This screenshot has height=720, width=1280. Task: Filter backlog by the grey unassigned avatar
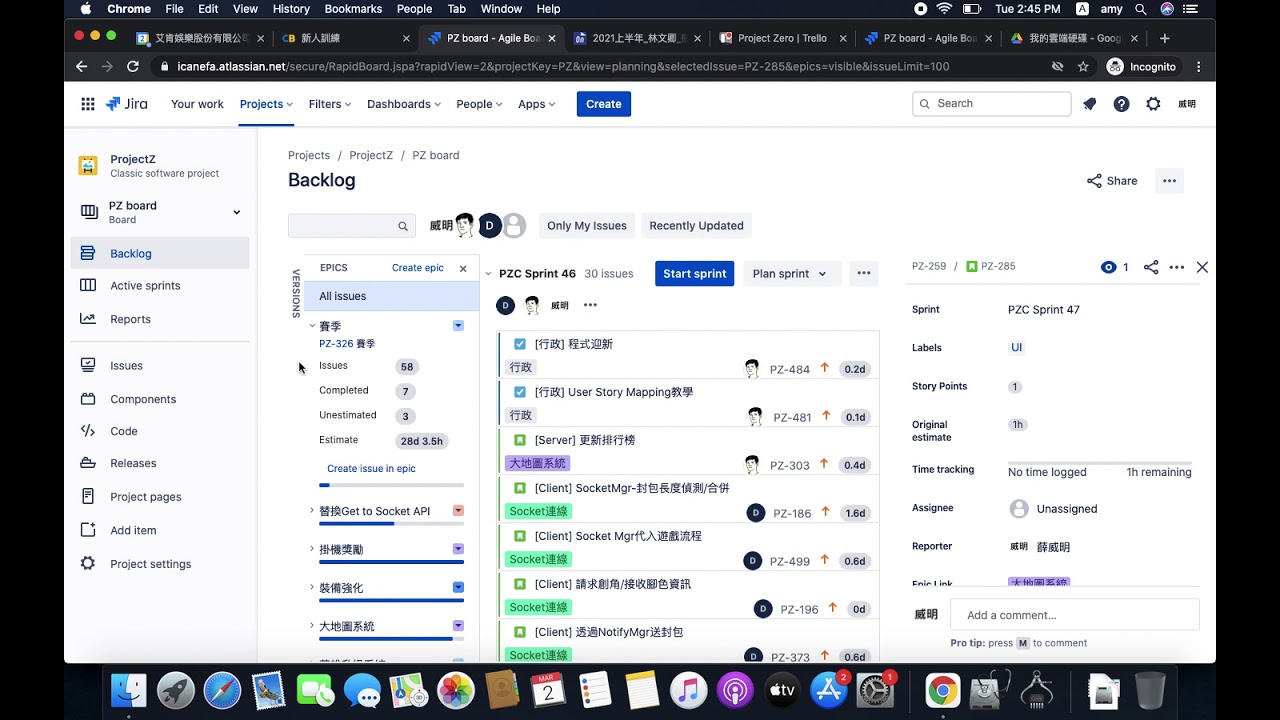(x=514, y=225)
